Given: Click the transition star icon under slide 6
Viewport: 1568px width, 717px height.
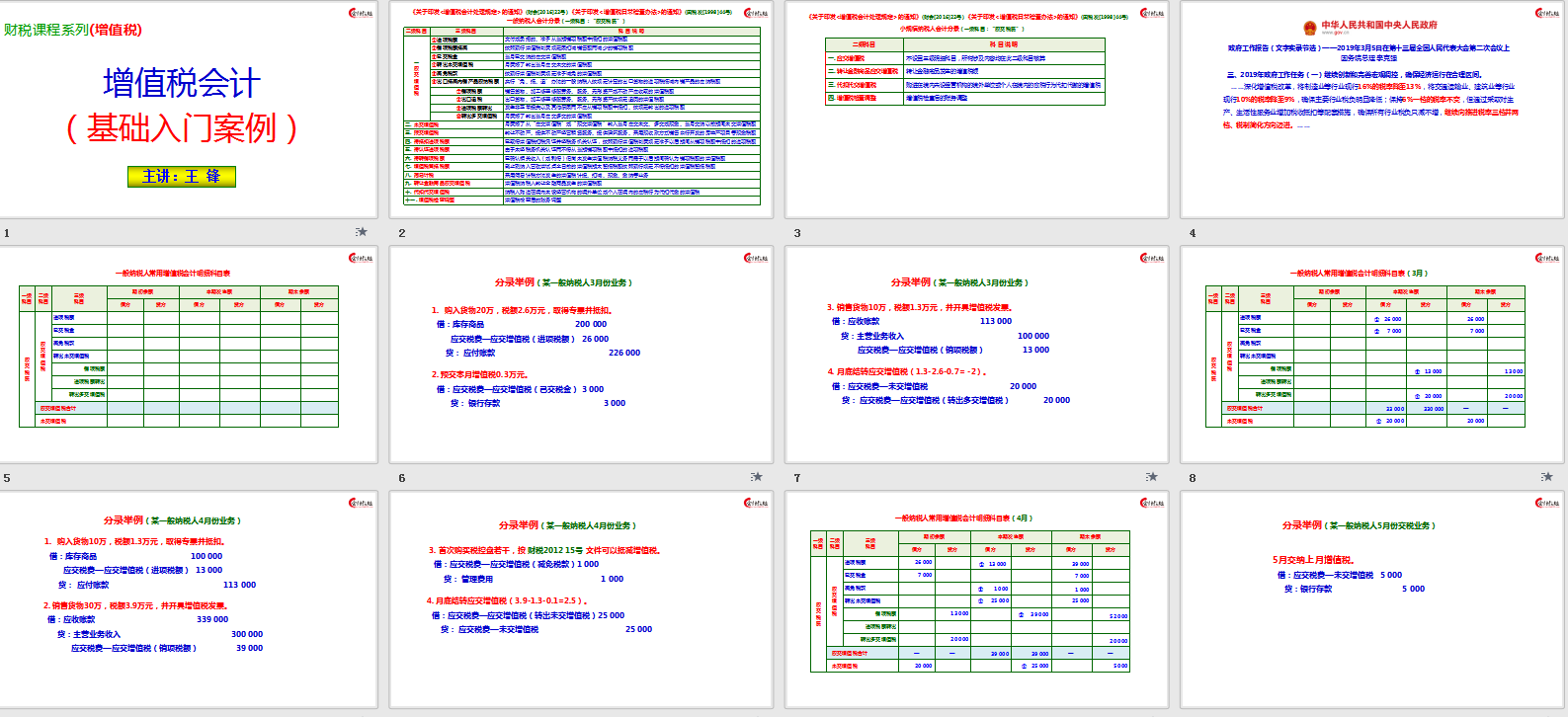Looking at the screenshot, I should click(x=757, y=477).
